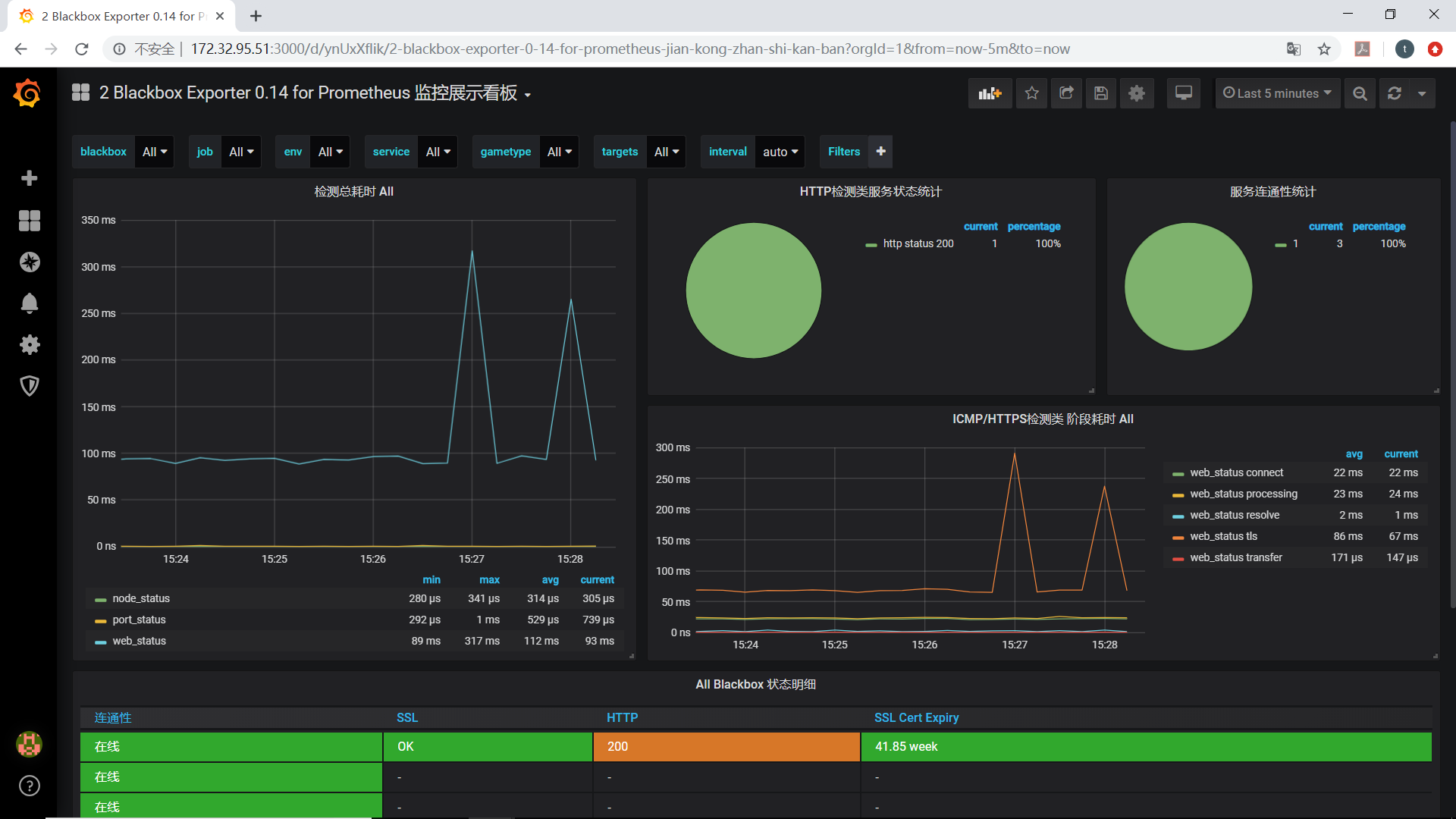Refresh the dashboard with the refresh icon
The width and height of the screenshot is (1456, 819).
tap(1394, 93)
